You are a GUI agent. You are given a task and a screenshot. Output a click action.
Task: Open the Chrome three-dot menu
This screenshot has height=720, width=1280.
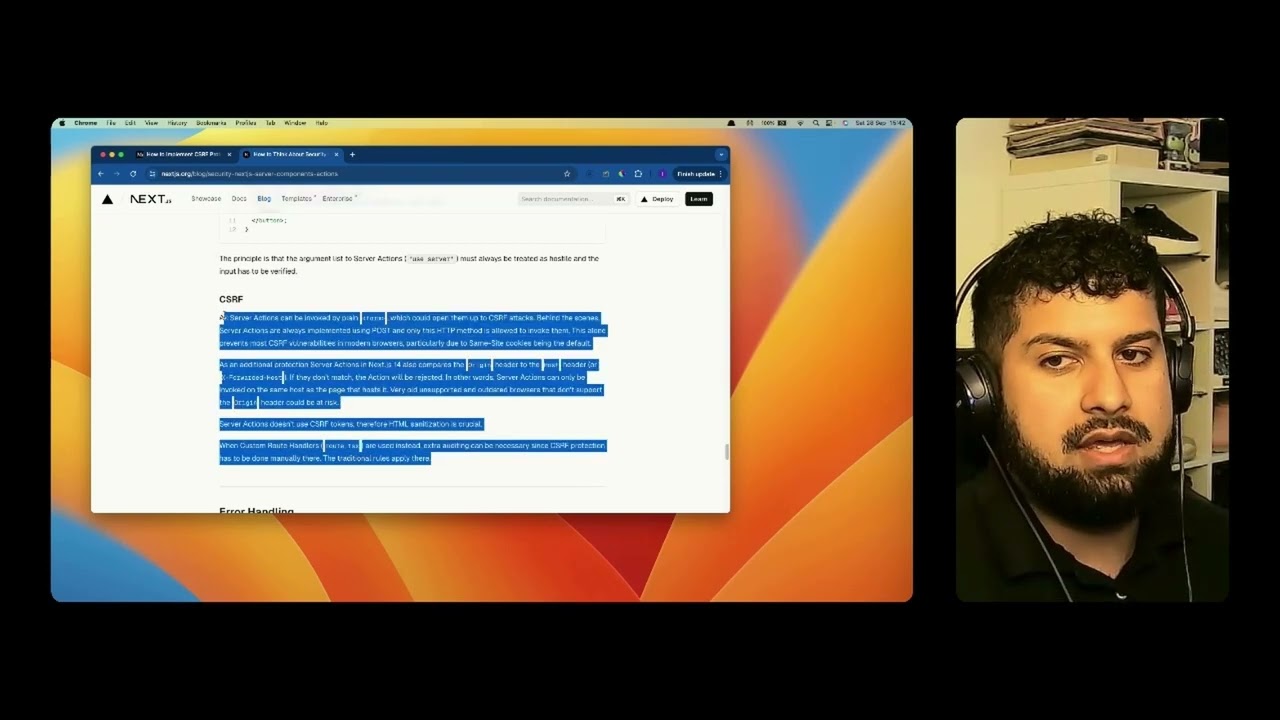(x=720, y=174)
